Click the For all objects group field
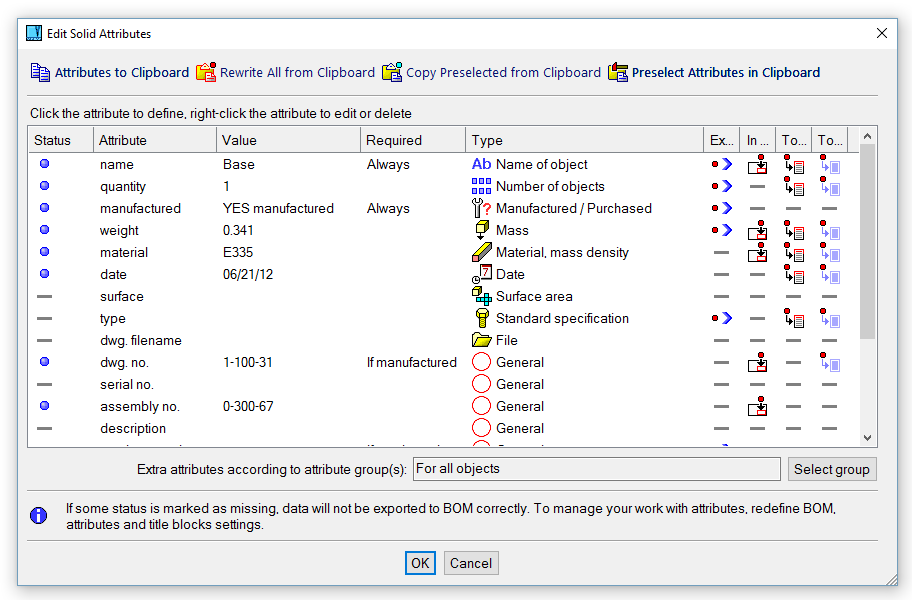This screenshot has width=912, height=600. point(596,469)
